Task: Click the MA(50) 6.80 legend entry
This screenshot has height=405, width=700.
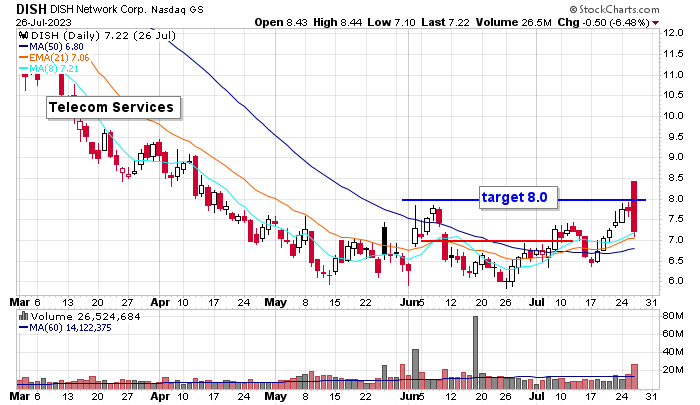Action: click(56, 46)
